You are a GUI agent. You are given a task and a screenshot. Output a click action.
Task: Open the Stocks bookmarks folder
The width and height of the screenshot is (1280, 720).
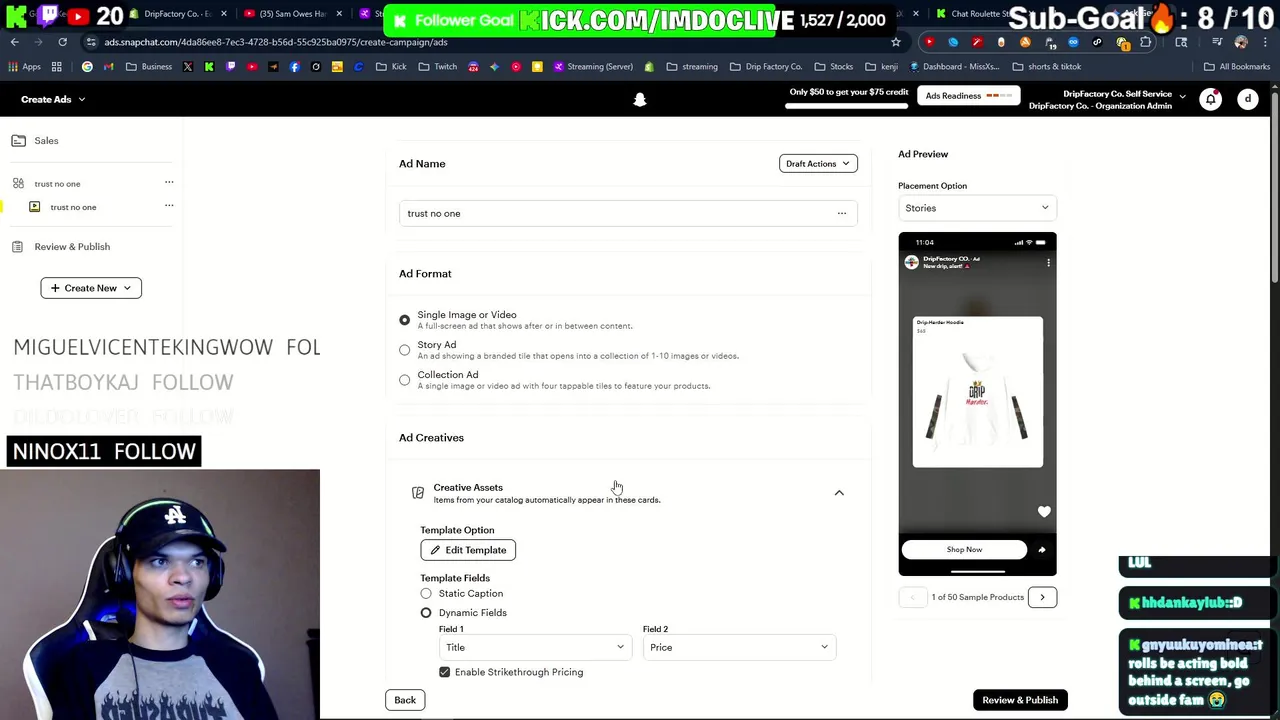click(833, 67)
